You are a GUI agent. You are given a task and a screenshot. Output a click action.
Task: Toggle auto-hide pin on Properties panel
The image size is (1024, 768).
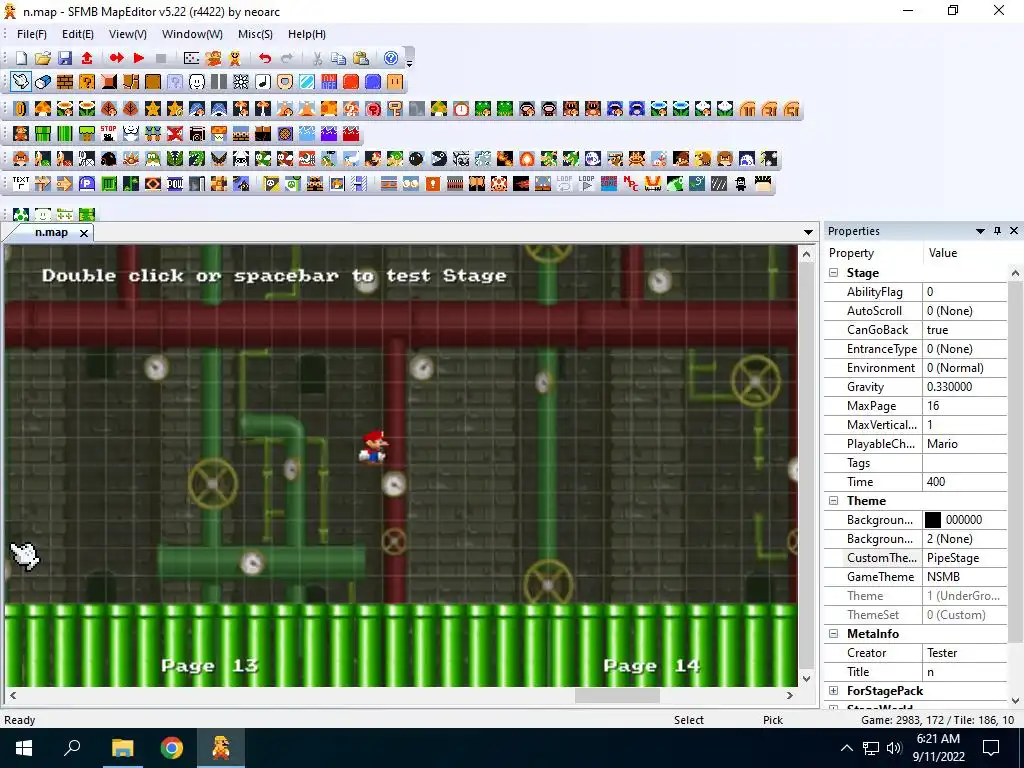click(997, 231)
